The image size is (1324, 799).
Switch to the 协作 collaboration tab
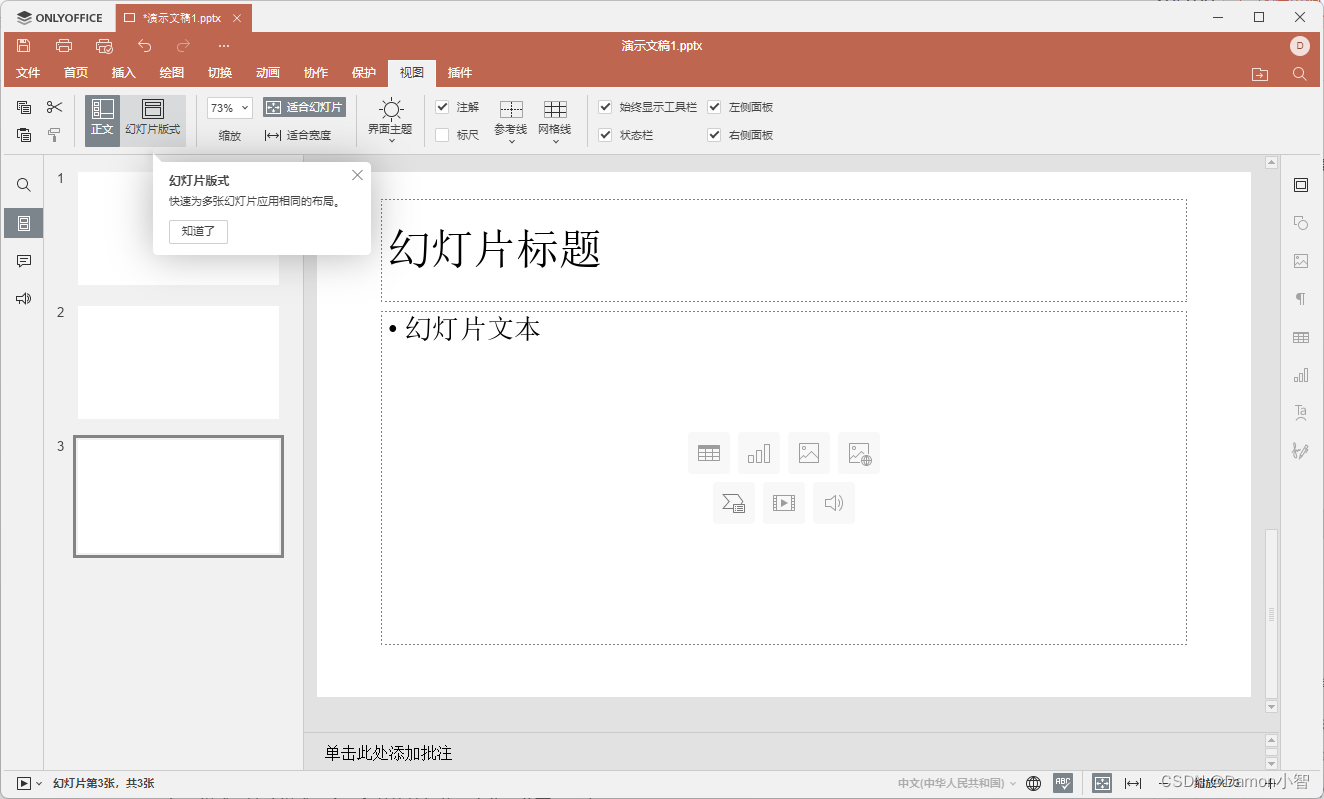pyautogui.click(x=316, y=73)
